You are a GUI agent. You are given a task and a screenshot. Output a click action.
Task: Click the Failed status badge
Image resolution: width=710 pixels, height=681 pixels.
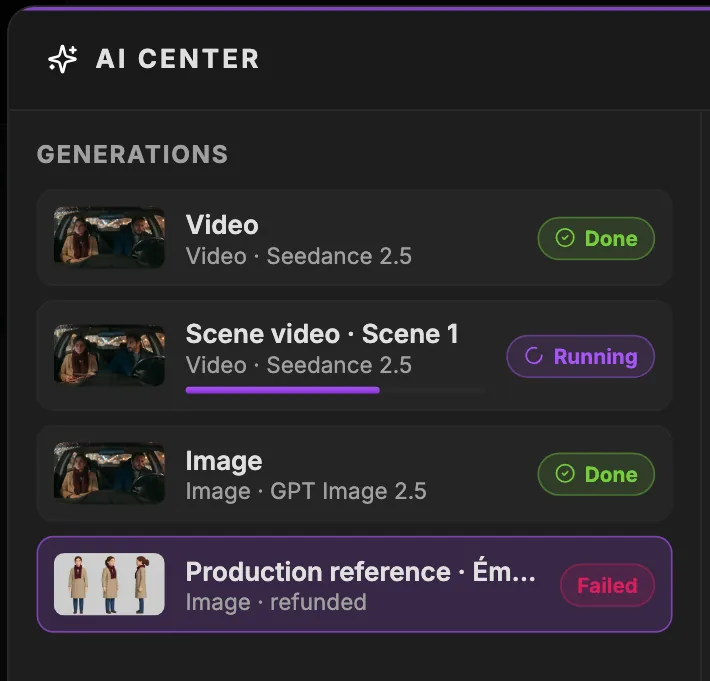(607, 585)
